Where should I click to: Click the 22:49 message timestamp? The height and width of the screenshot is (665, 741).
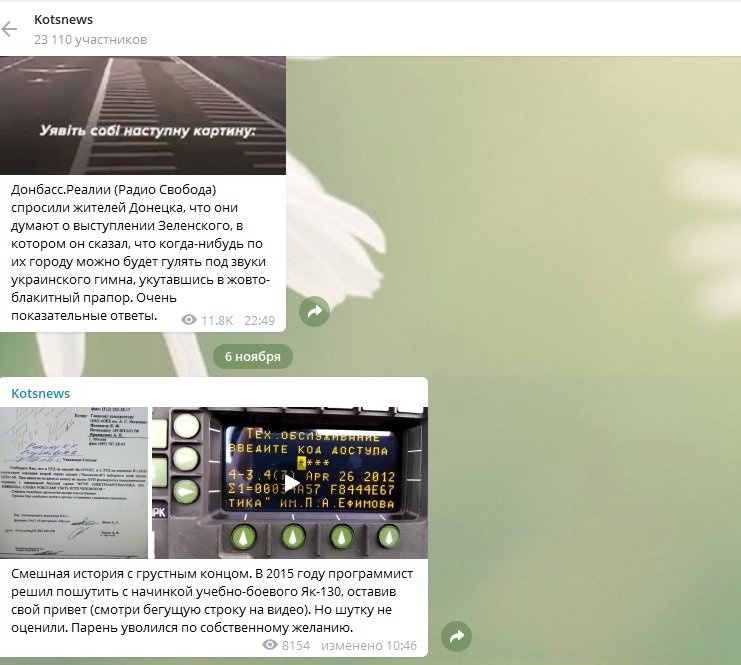click(259, 320)
